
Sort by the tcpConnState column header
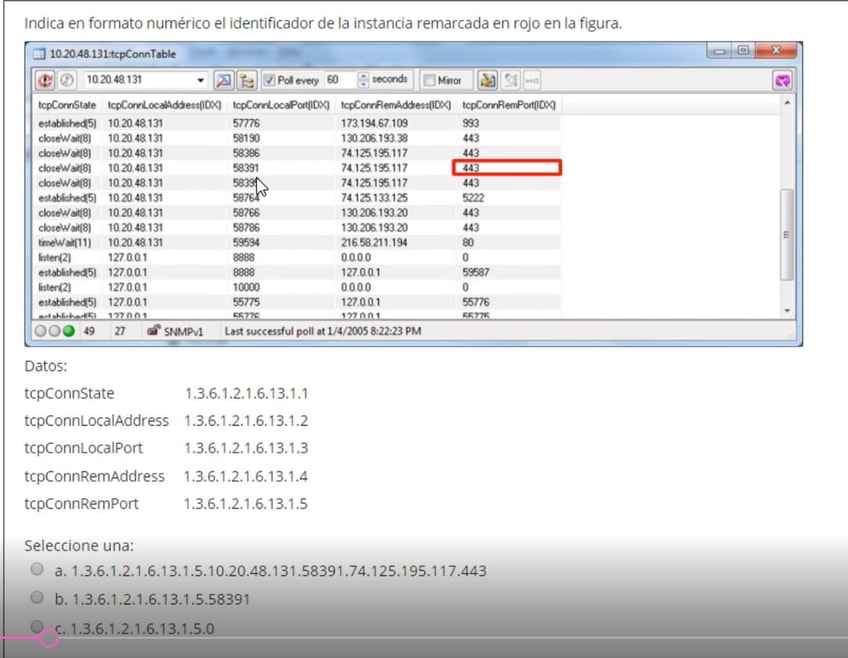67,105
